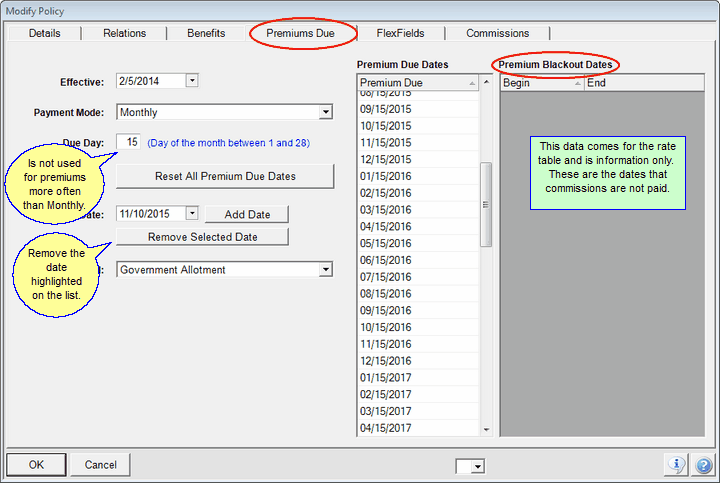The width and height of the screenshot is (720, 483).
Task: Click the Due Day input field
Action: tap(129, 143)
